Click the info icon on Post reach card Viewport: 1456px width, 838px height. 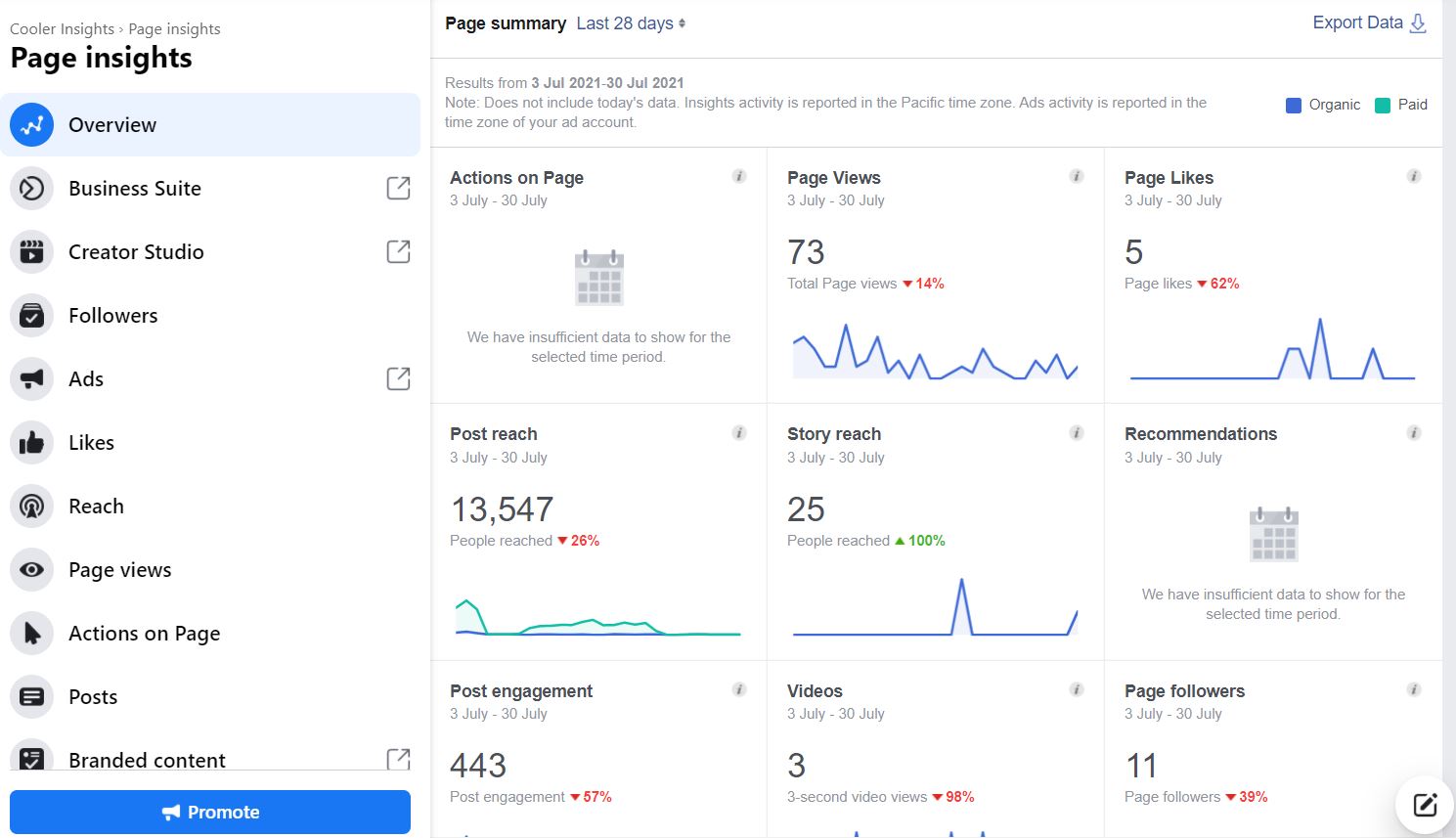click(x=739, y=432)
